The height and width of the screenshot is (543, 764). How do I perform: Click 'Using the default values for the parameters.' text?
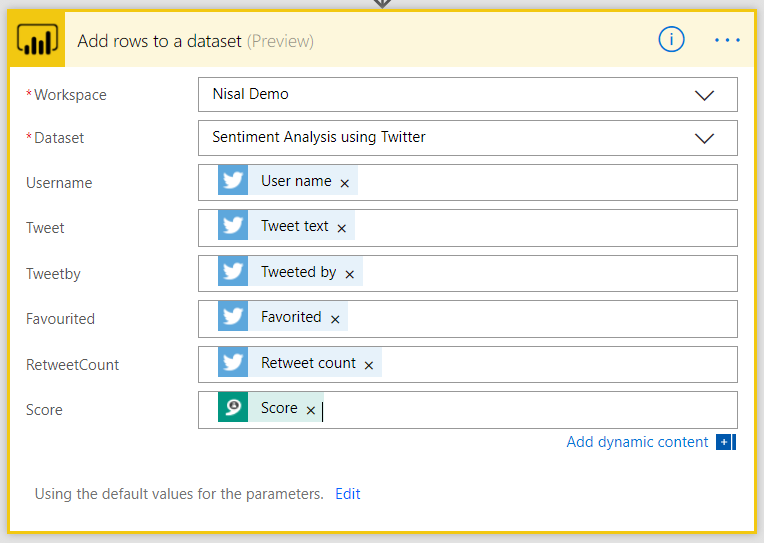(179, 494)
